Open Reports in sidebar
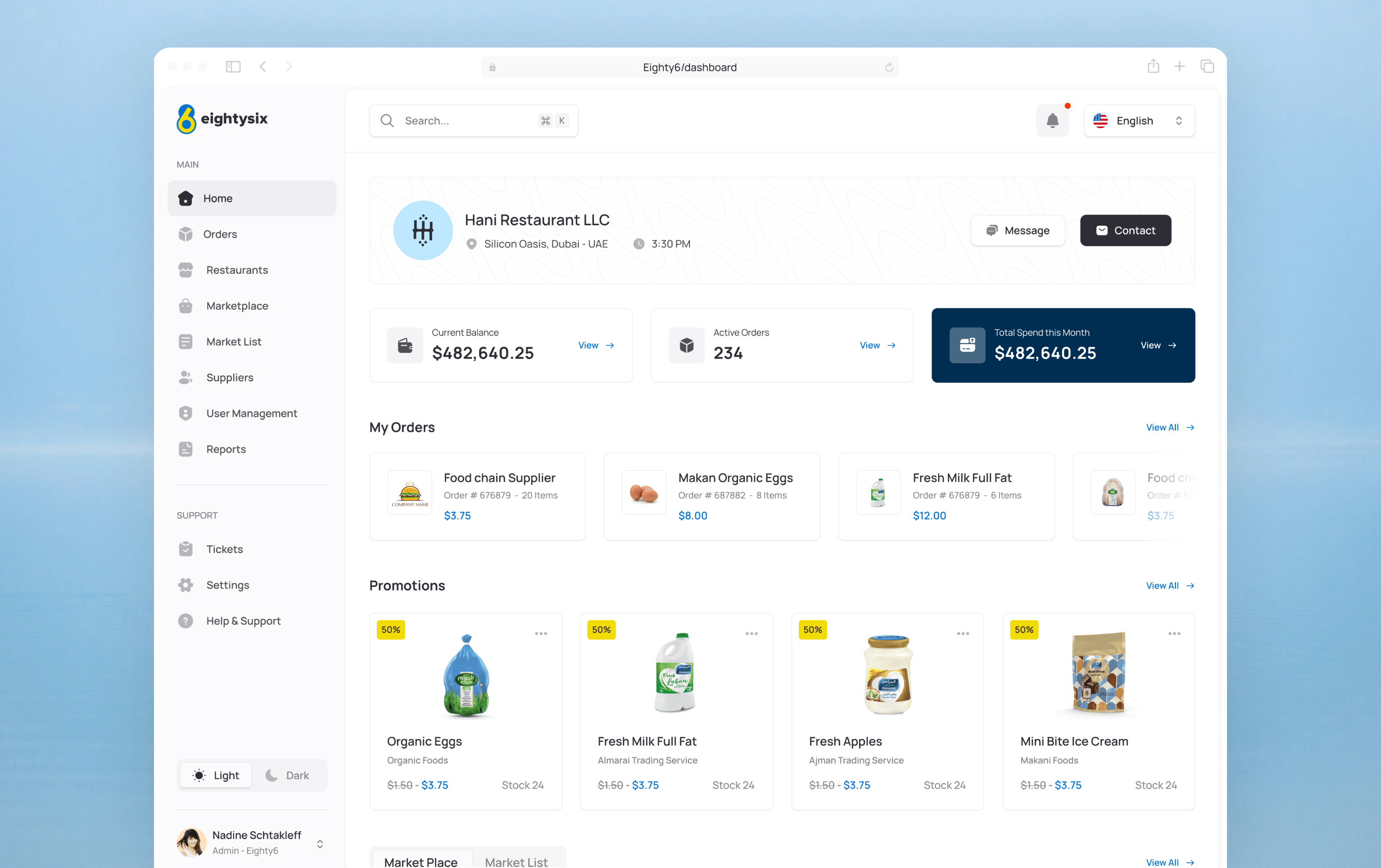The height and width of the screenshot is (868, 1381). tap(252, 449)
